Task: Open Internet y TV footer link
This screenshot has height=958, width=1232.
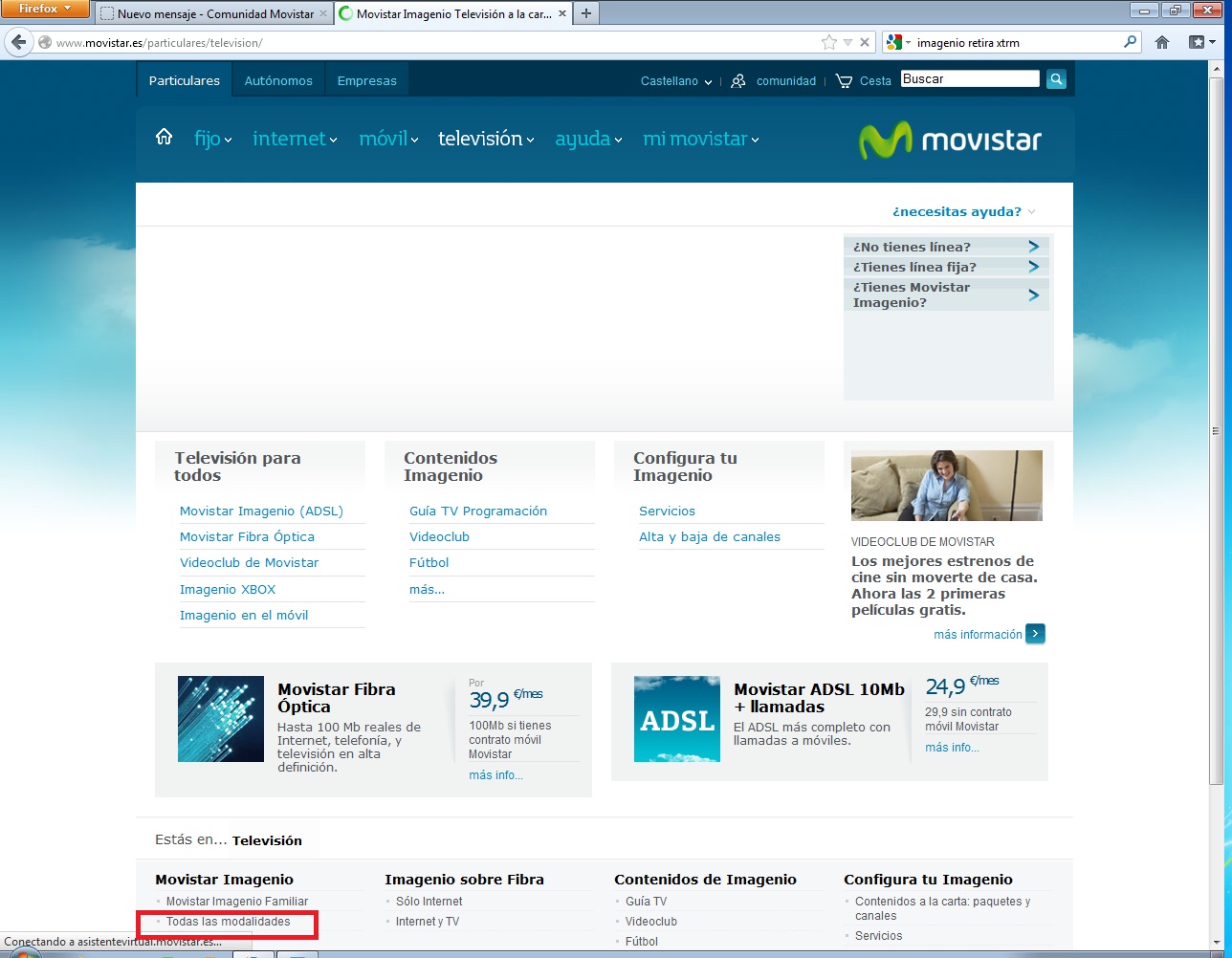Action: pyautogui.click(x=427, y=922)
